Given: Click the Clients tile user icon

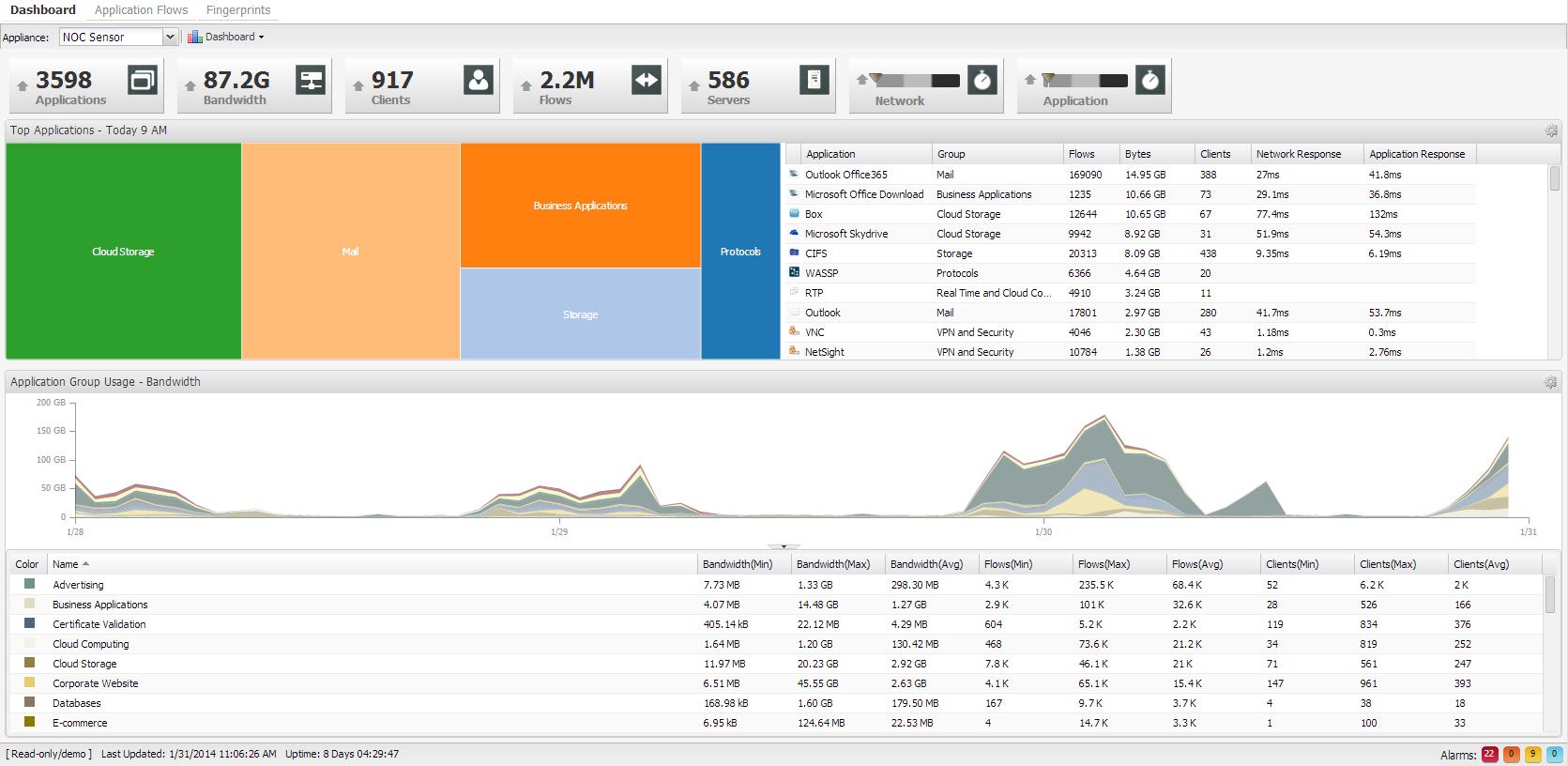Looking at the screenshot, I should (x=479, y=81).
